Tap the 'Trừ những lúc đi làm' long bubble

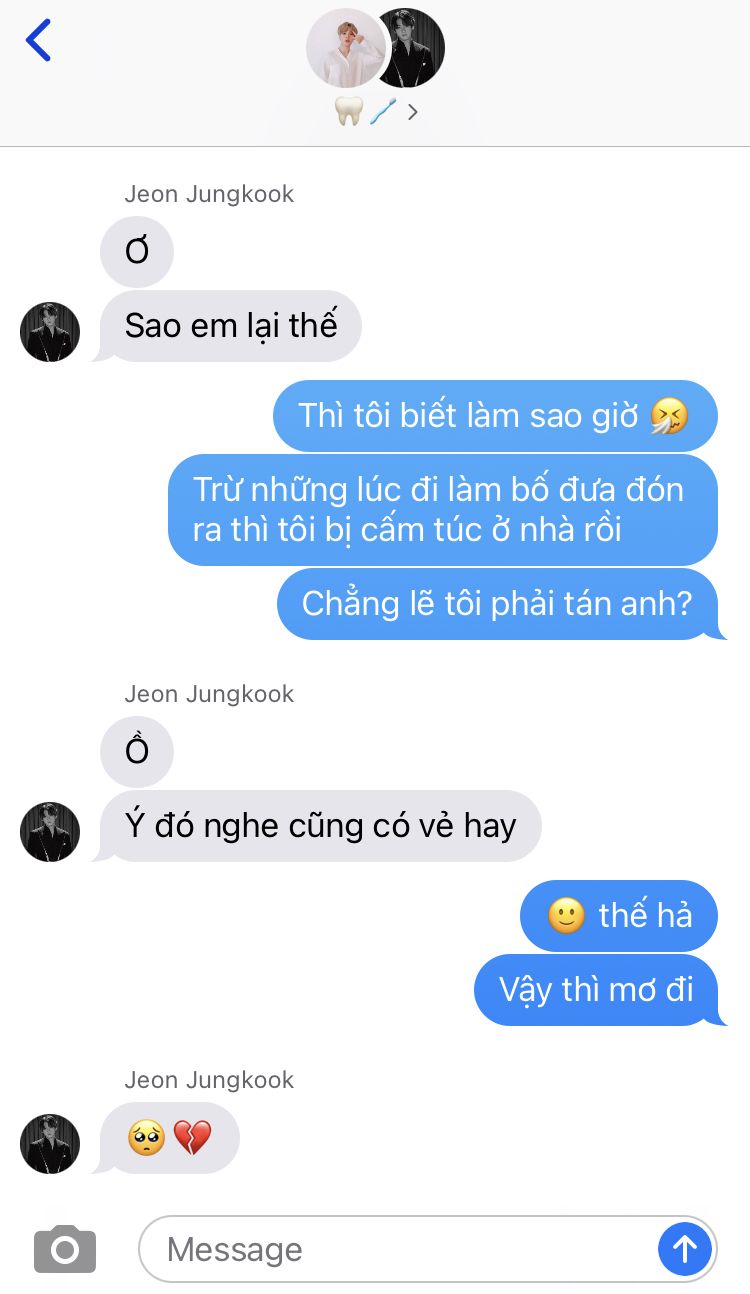click(x=442, y=510)
